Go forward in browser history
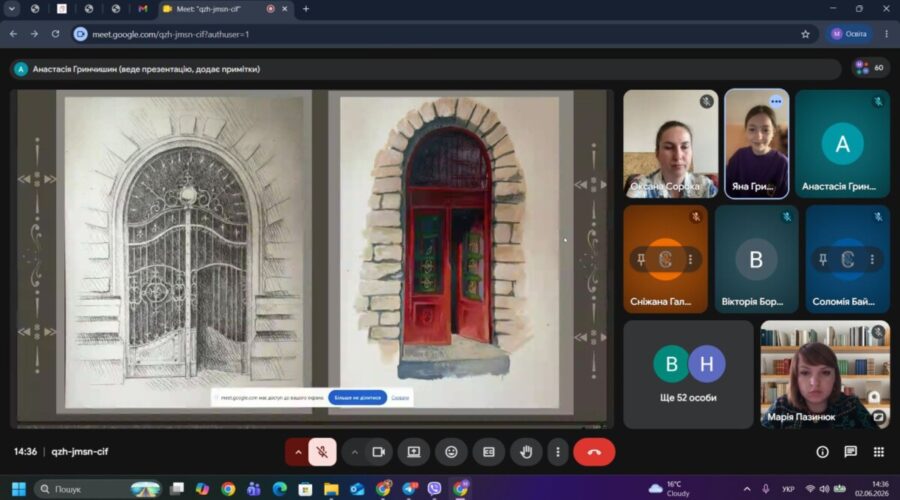900x500 pixels. 34,34
